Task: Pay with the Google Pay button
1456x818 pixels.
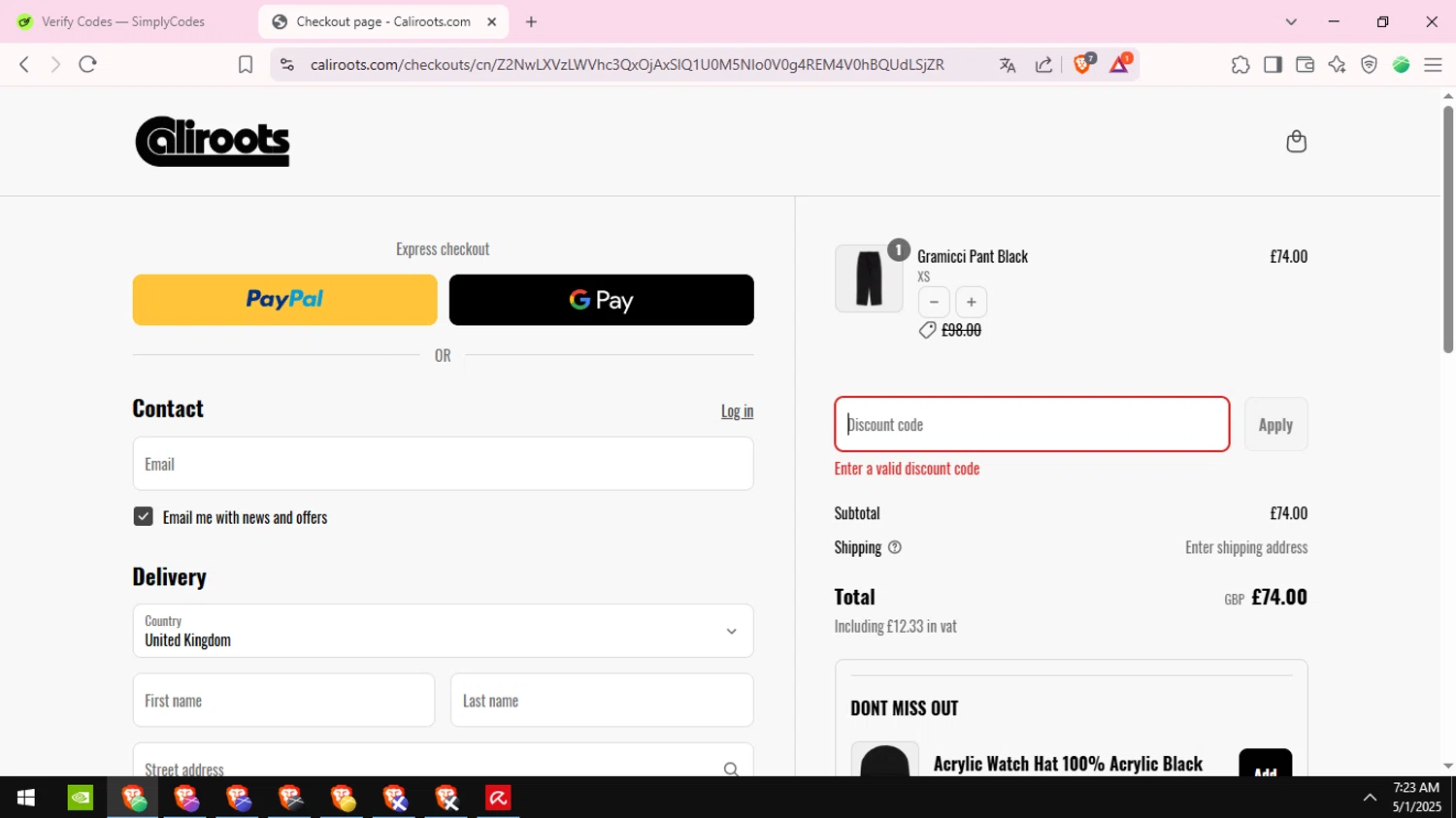Action: 602,300
